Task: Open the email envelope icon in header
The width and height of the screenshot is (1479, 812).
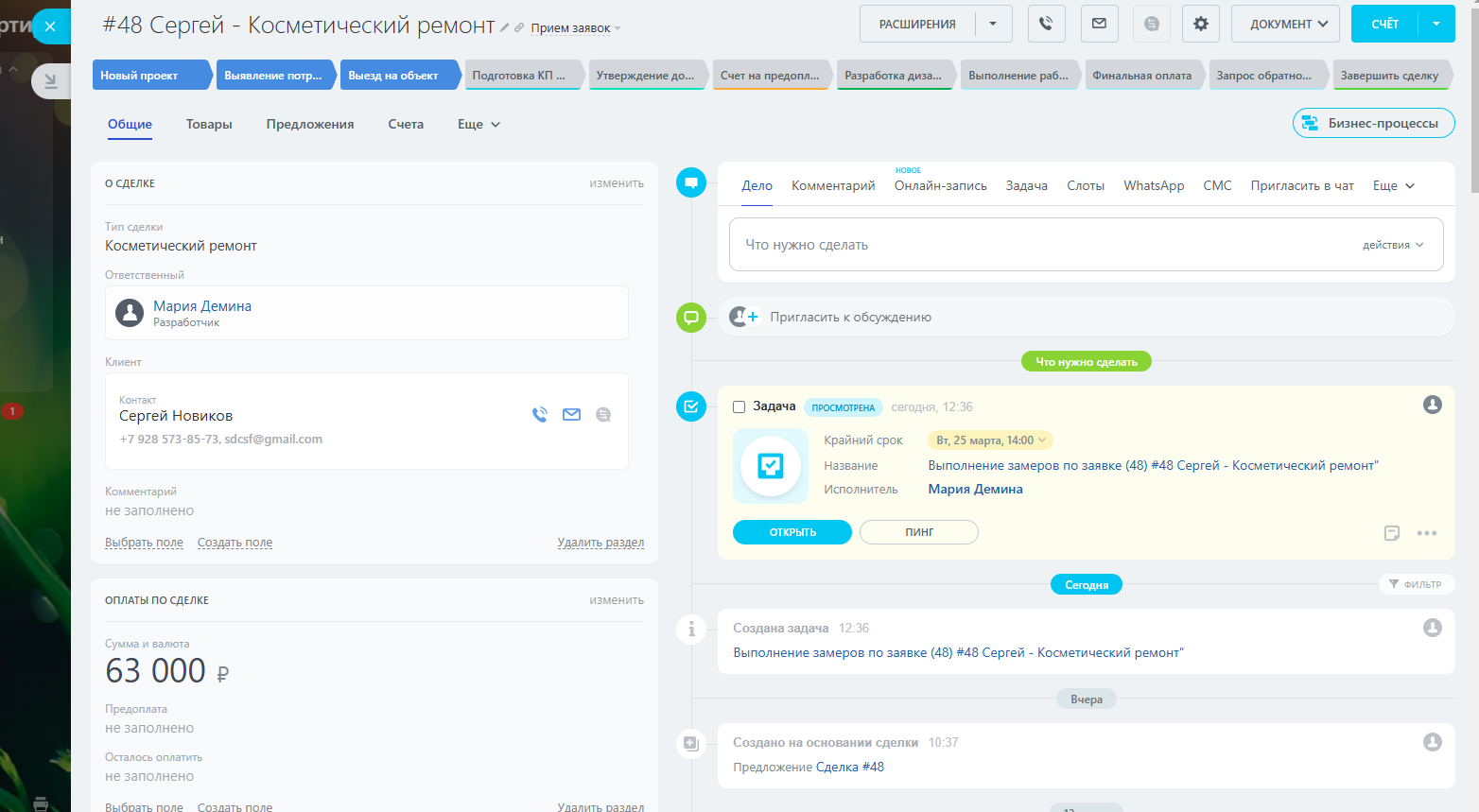Action: pyautogui.click(x=1099, y=24)
